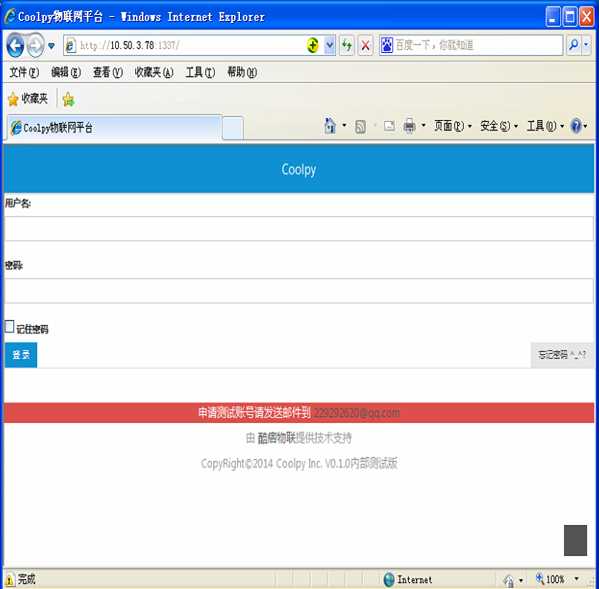Click the 用户名 username input field
This screenshot has width=599, height=589.
click(299, 229)
